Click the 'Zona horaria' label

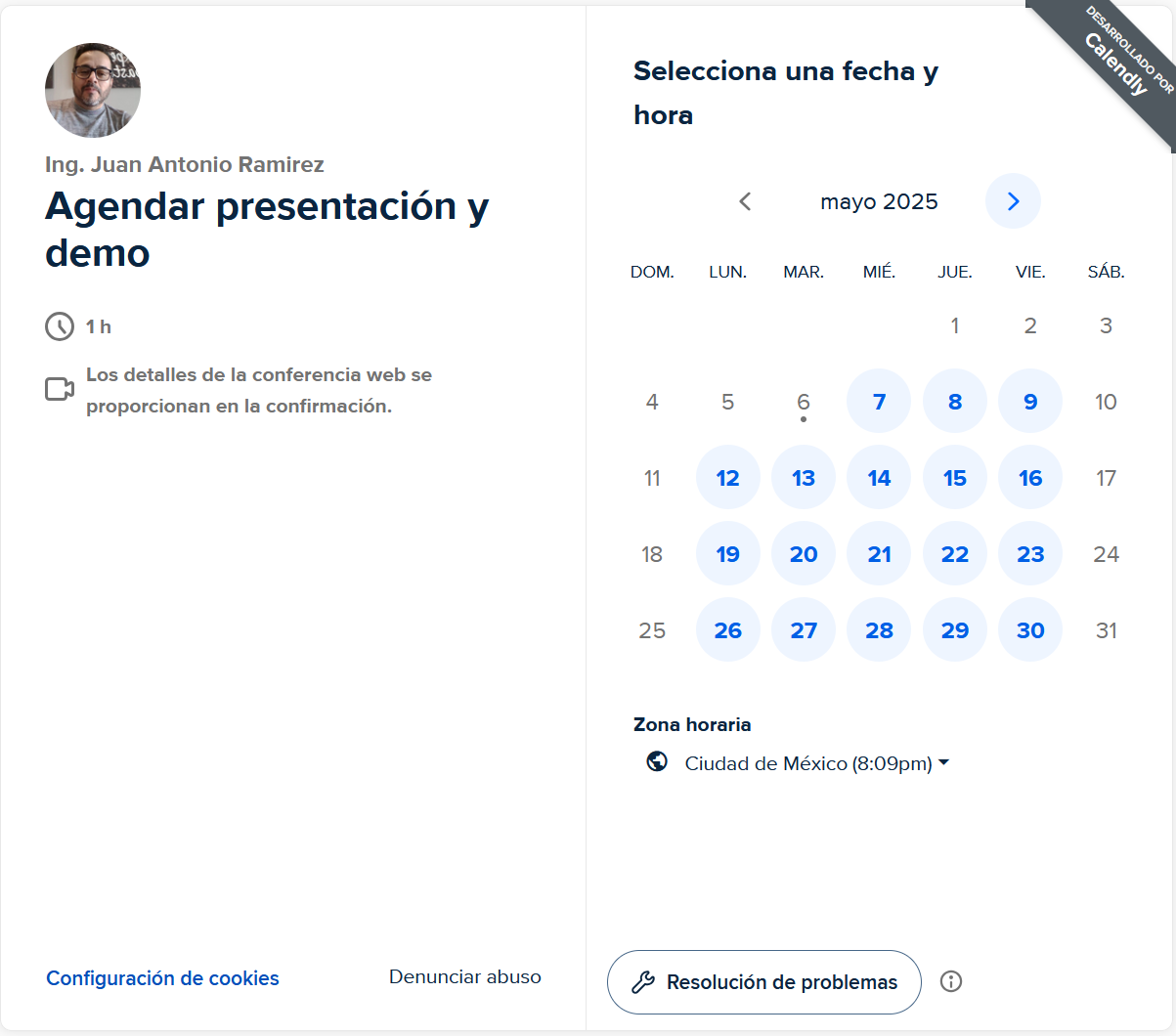692,724
